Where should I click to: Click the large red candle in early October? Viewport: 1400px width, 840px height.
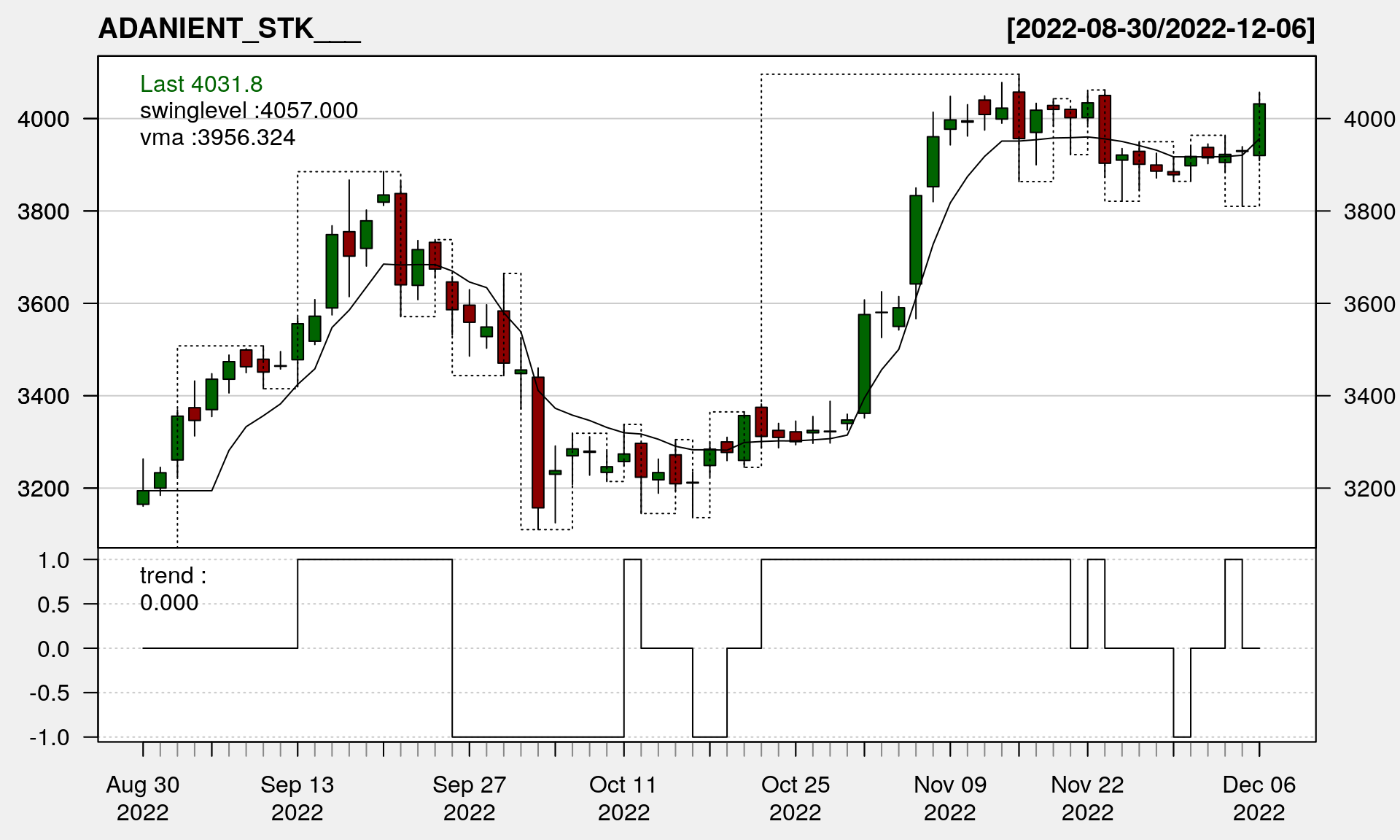(x=538, y=442)
